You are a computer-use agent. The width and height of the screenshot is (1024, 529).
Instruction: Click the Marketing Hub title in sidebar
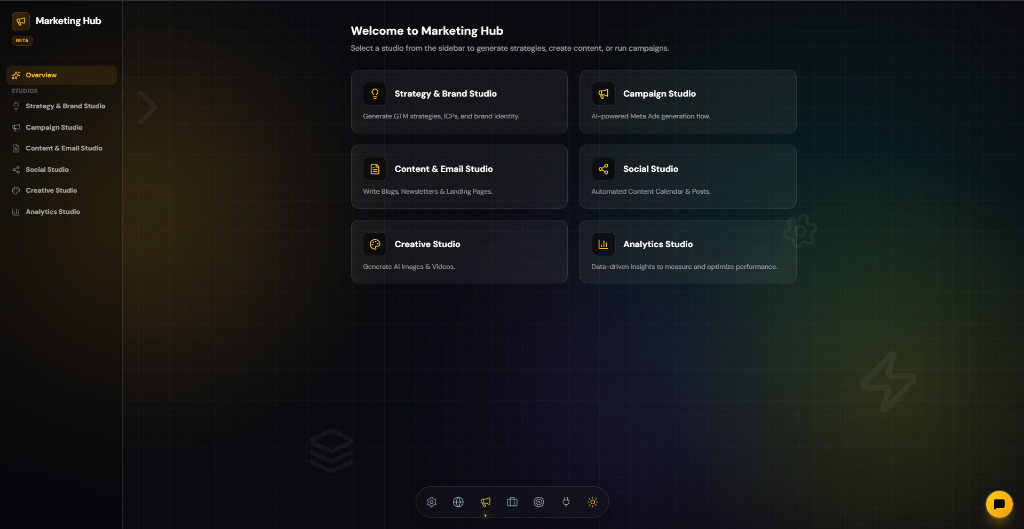point(69,21)
